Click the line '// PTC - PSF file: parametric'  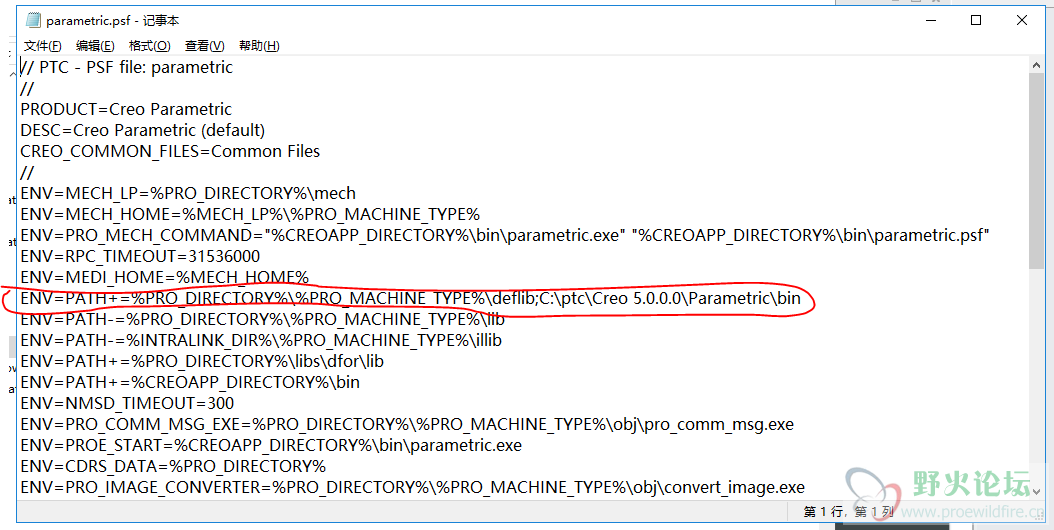pyautogui.click(x=126, y=67)
